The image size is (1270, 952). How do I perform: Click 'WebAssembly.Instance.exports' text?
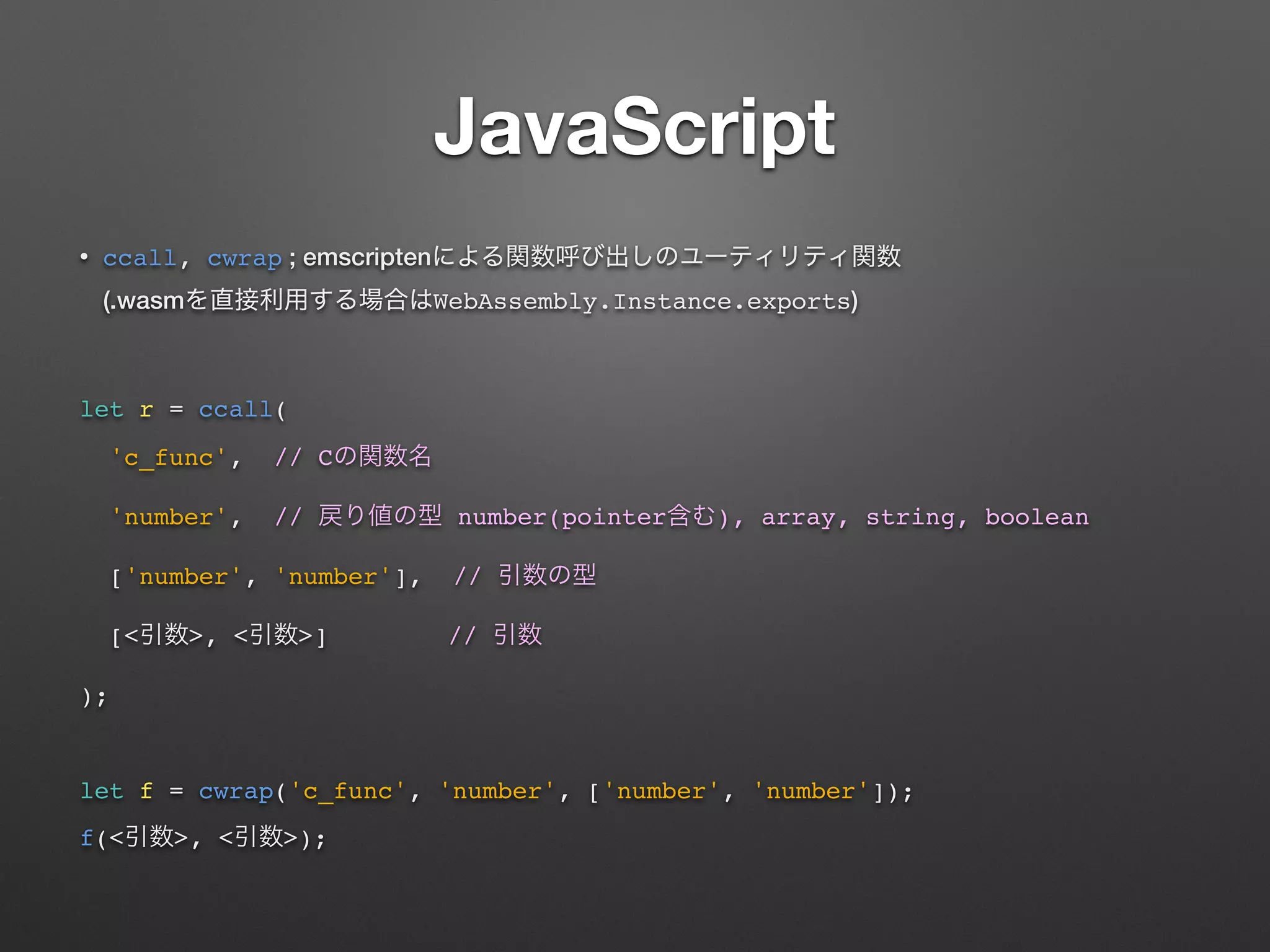click(x=642, y=302)
